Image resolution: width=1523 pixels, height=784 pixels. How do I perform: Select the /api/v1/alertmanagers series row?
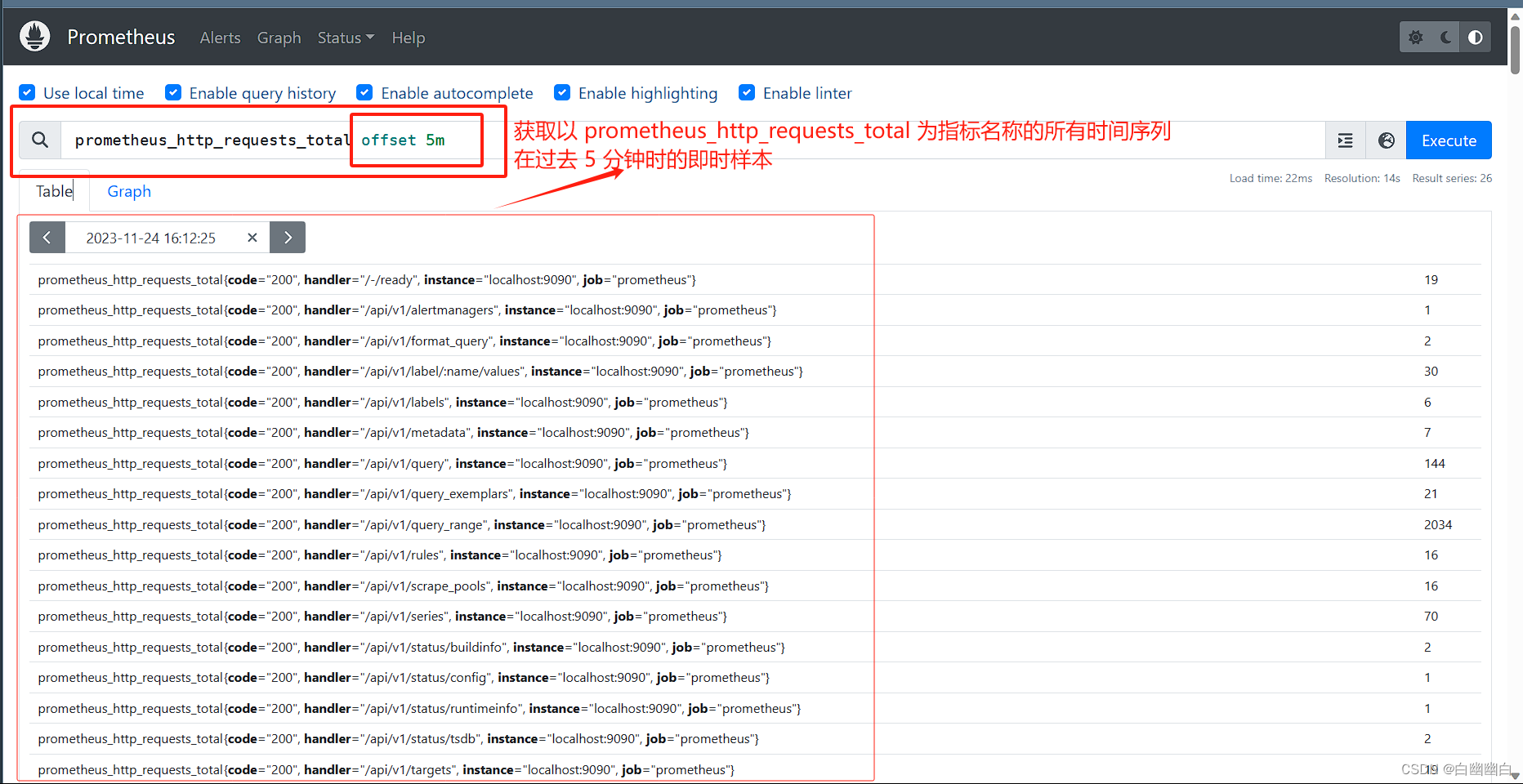click(755, 310)
